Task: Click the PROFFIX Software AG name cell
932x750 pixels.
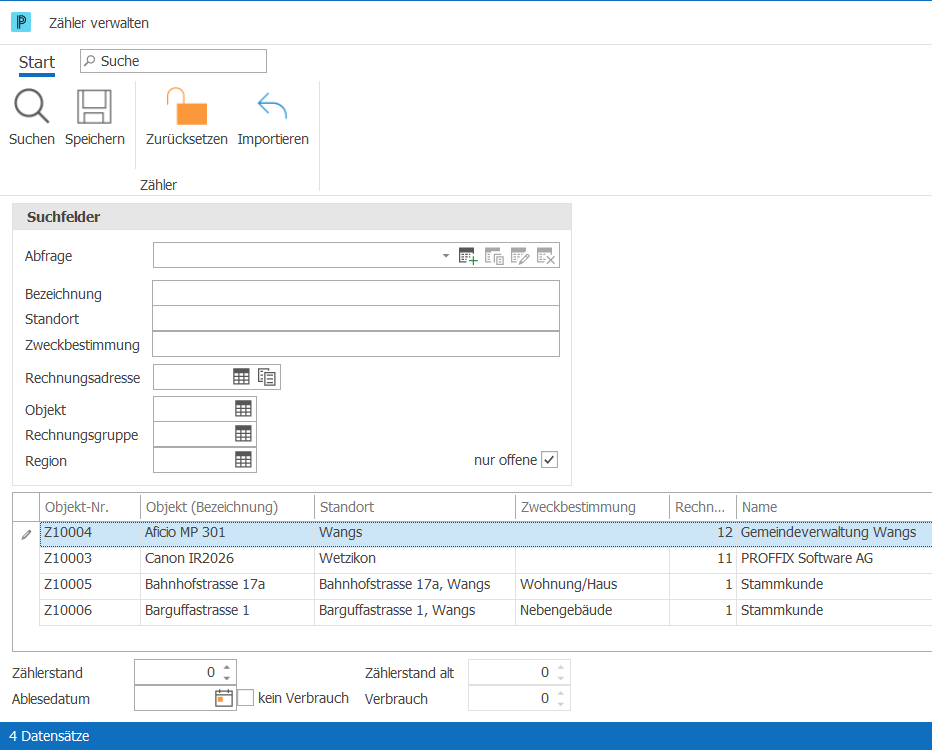Action: (x=834, y=559)
